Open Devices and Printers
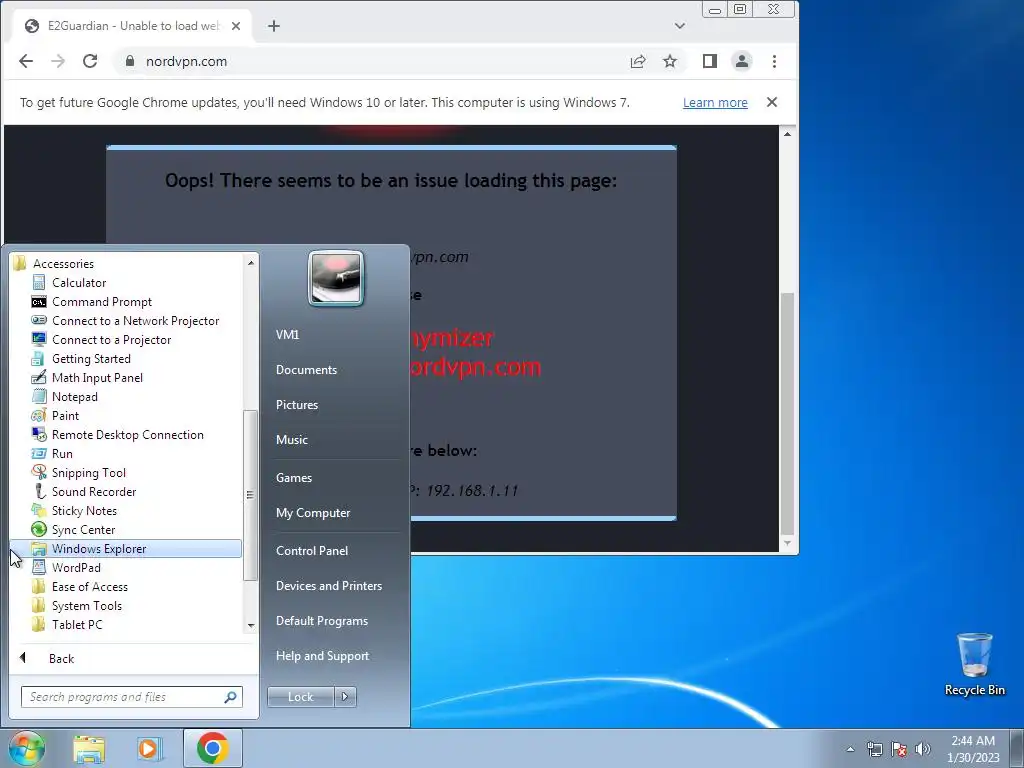Viewport: 1024px width, 768px height. pos(328,586)
